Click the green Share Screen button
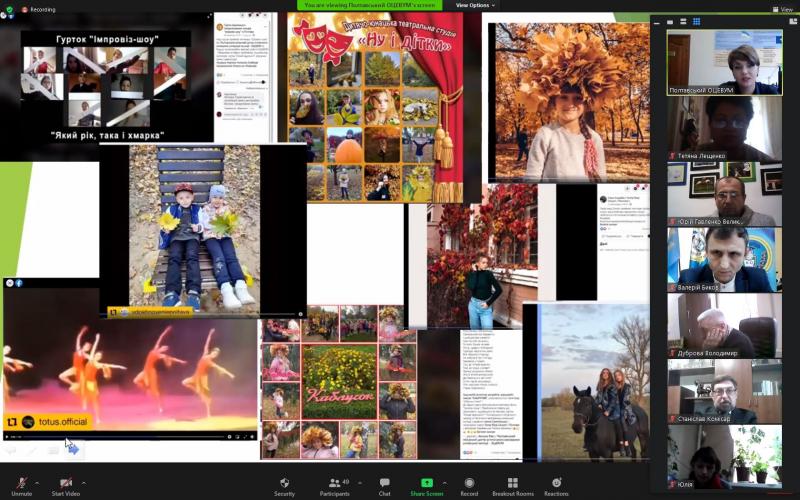Image resolution: width=800 pixels, height=500 pixels. (427, 486)
